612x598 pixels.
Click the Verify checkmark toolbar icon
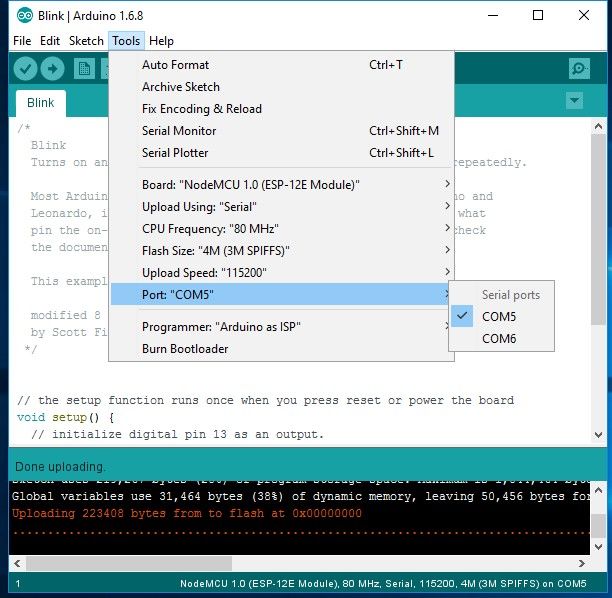25,69
